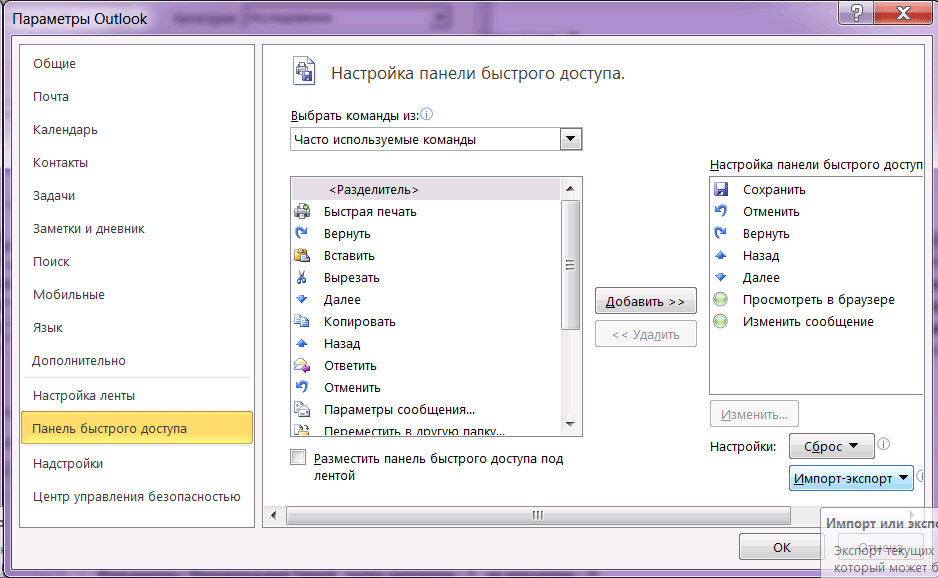Click the Quick Access Toolbar header icon
Screen dimensions: 938x578
(304, 71)
